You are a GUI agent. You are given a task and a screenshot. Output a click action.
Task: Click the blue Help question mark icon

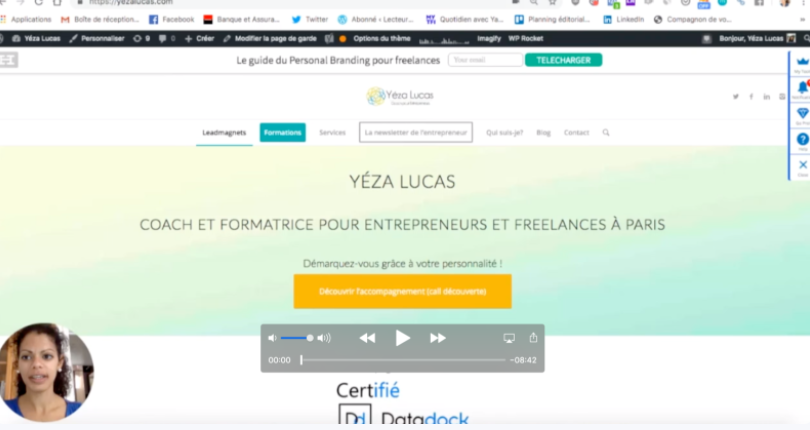pos(802,139)
